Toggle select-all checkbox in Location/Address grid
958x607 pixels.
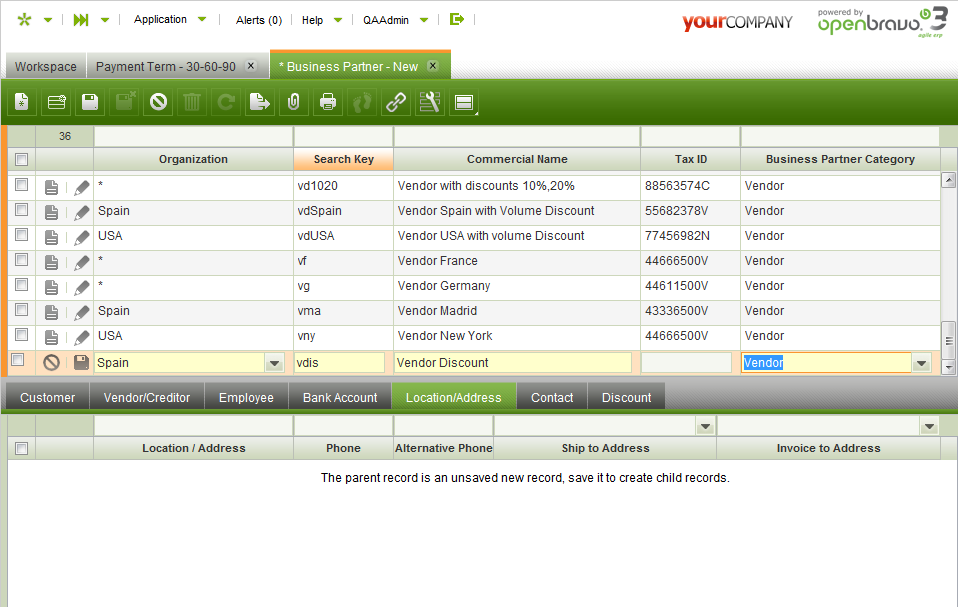click(x=21, y=448)
